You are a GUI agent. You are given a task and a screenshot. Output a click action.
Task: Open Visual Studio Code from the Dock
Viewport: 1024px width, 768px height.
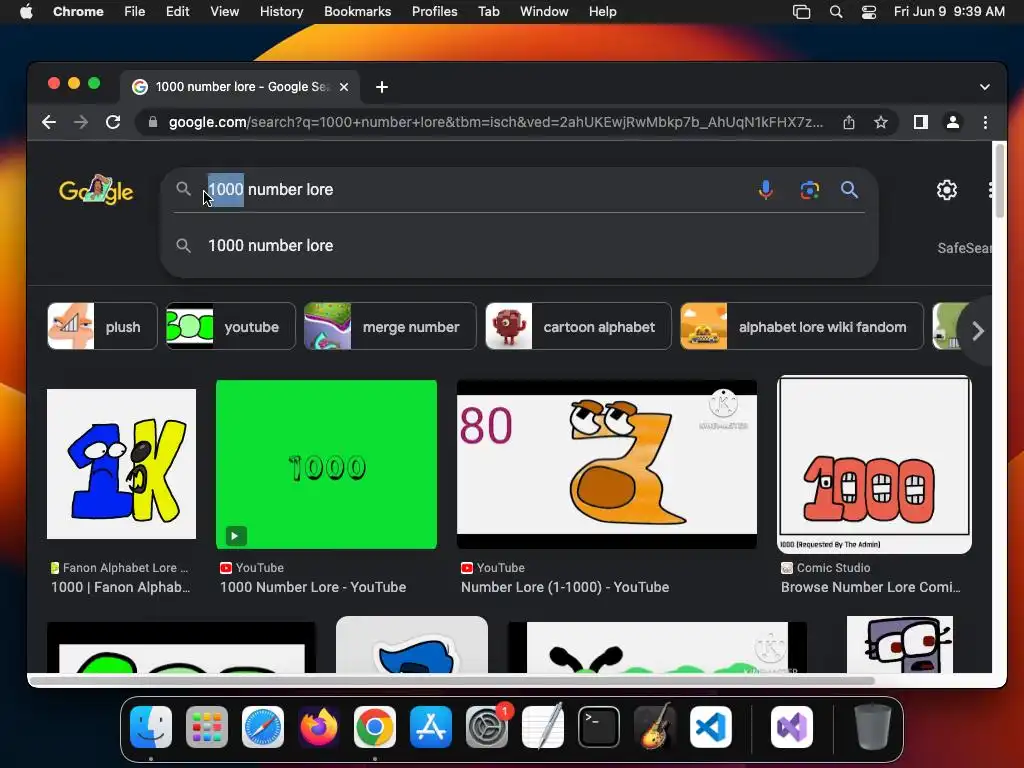point(711,727)
